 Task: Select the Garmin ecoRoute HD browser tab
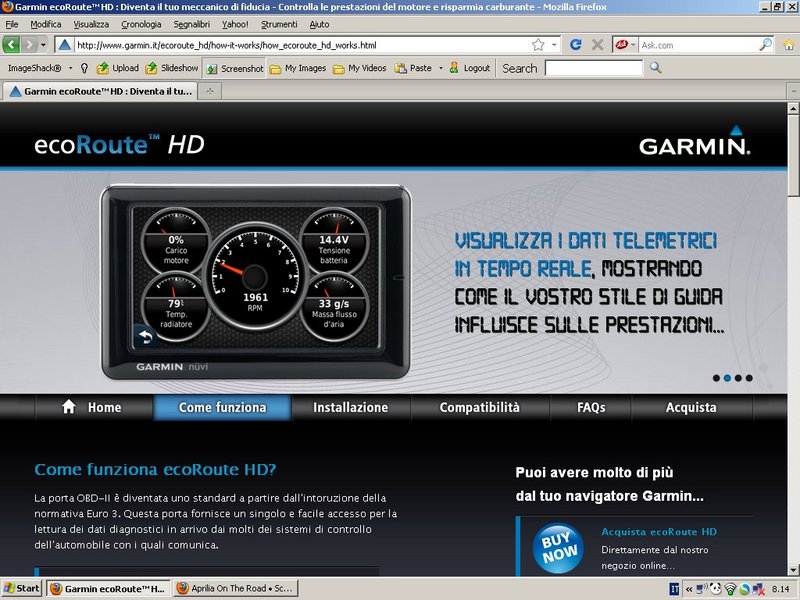(101, 91)
